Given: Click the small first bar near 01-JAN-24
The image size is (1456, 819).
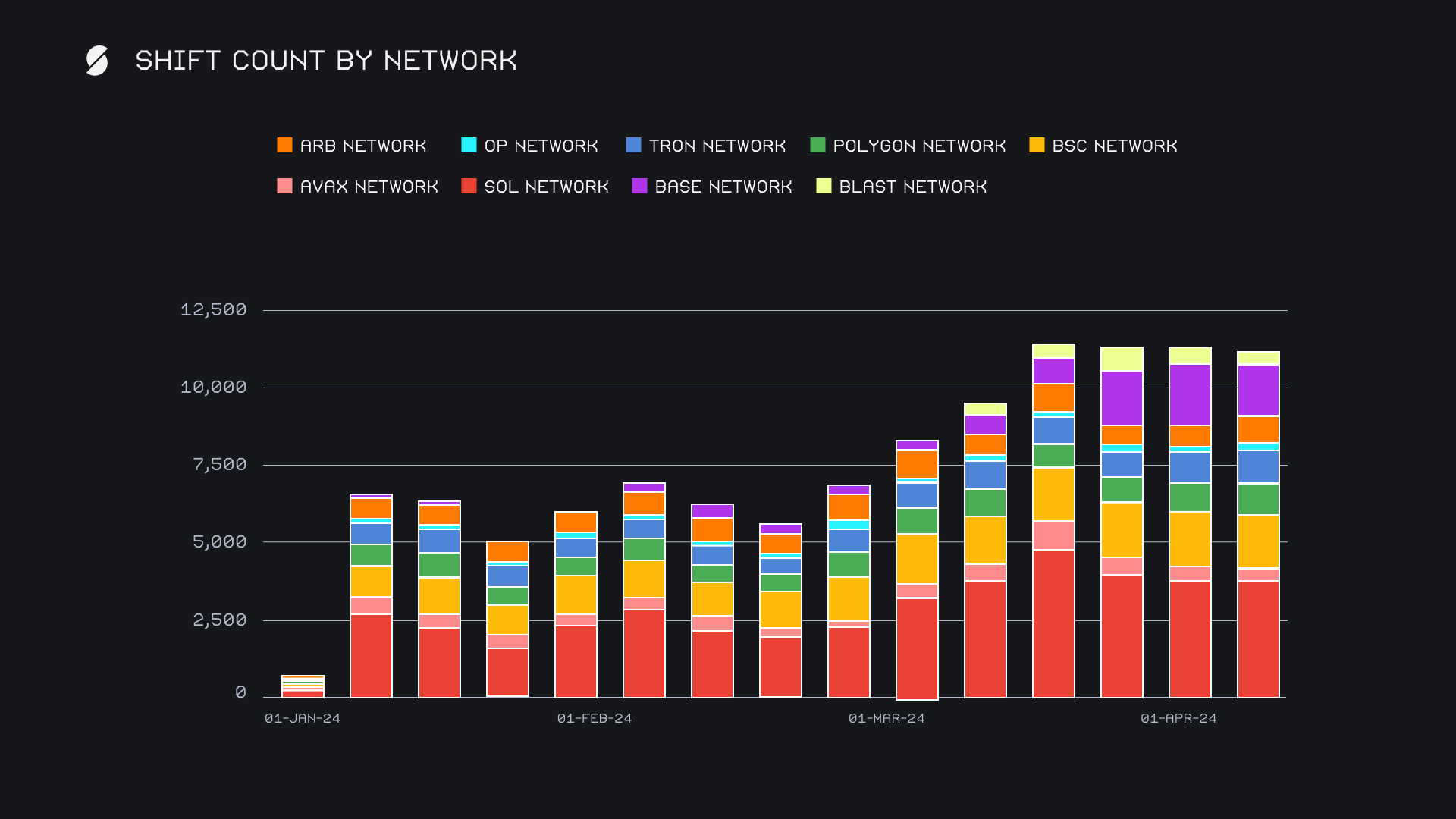Looking at the screenshot, I should point(303,687).
